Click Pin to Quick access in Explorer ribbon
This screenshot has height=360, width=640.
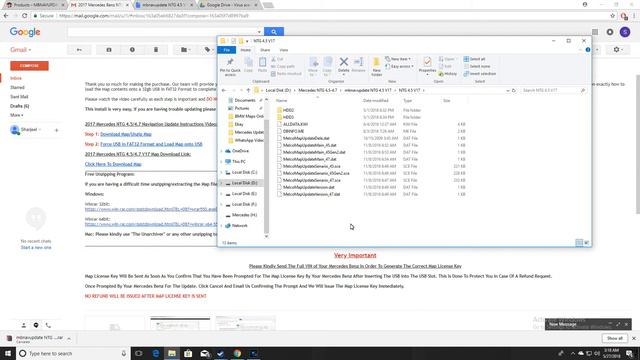coord(230,66)
